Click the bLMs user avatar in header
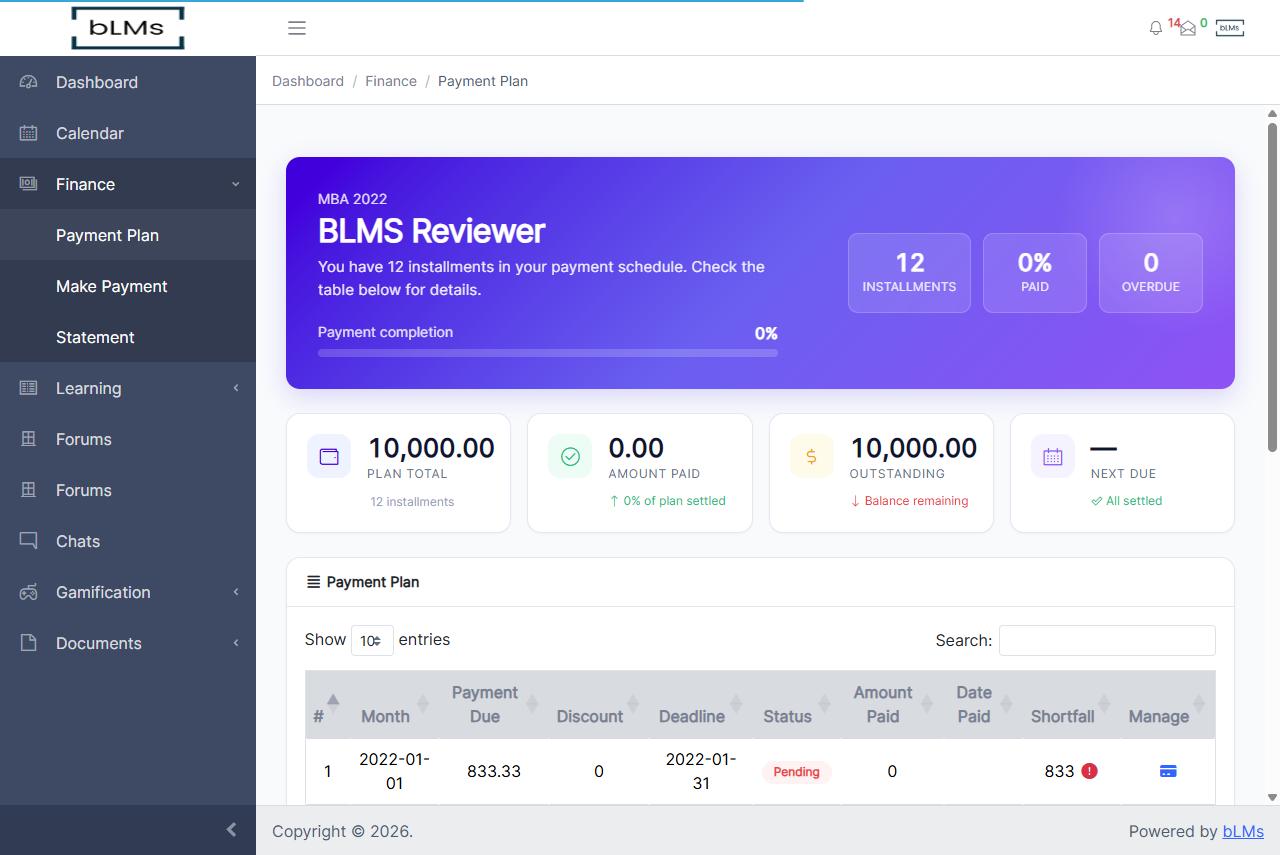This screenshot has height=855, width=1280. point(1230,28)
